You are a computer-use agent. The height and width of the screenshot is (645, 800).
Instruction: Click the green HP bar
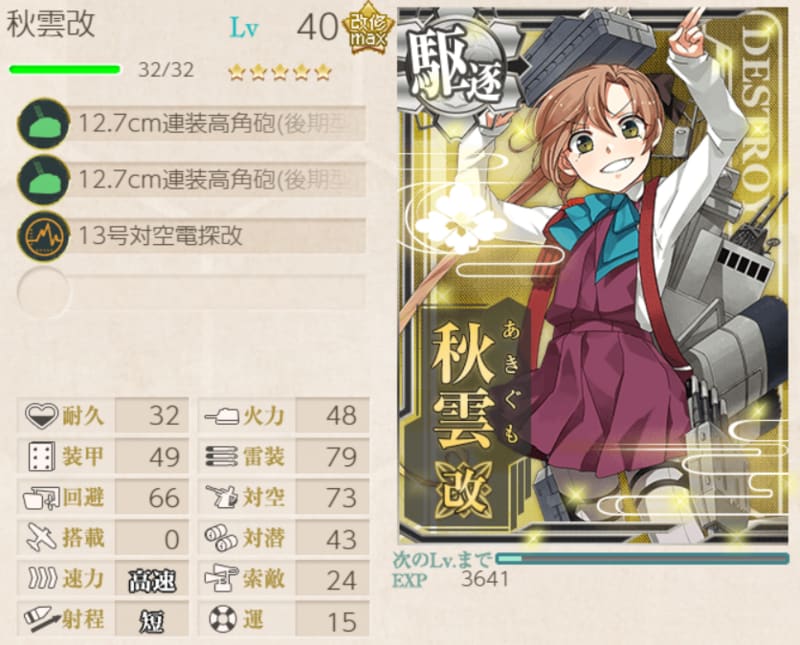click(65, 70)
